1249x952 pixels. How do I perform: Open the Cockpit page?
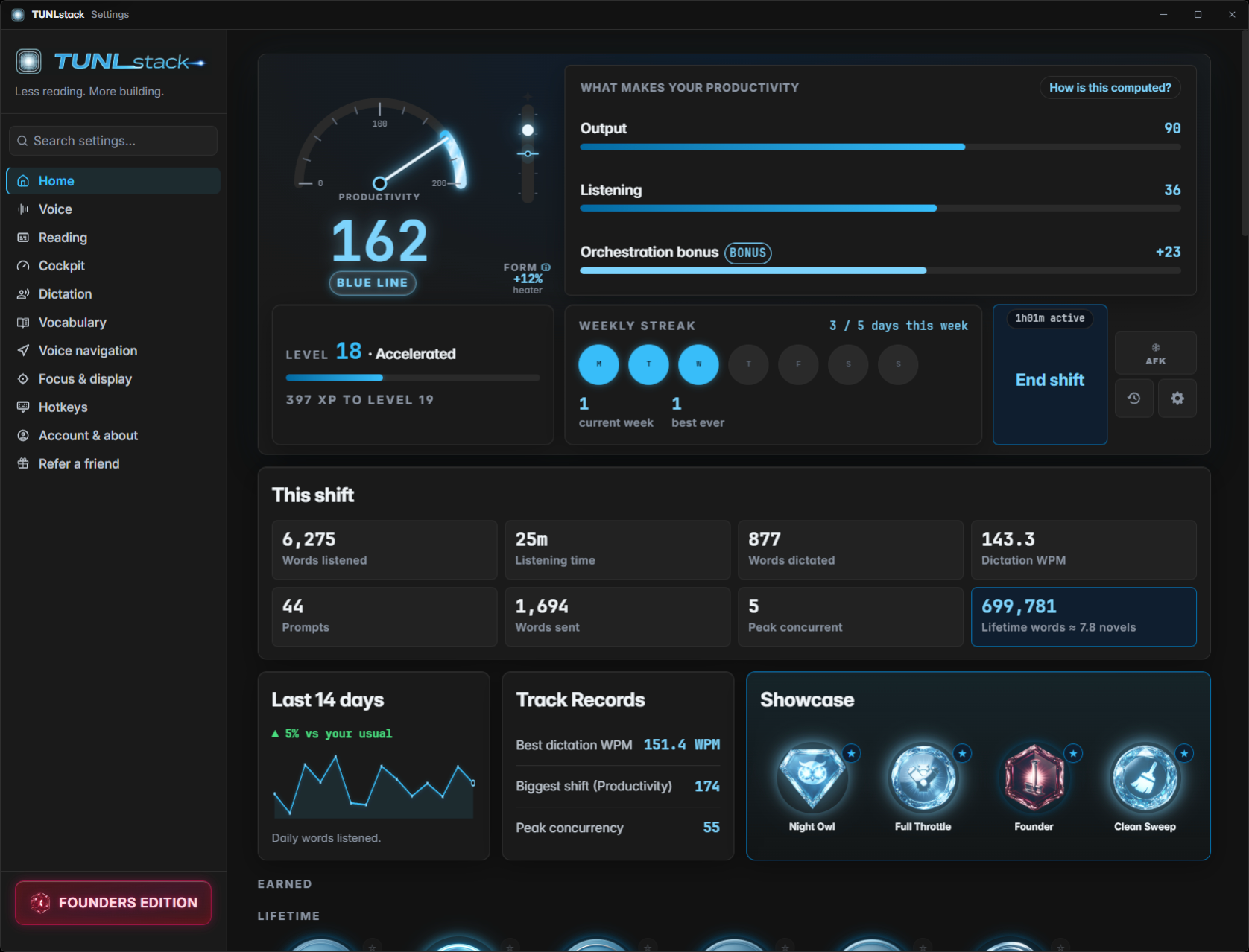point(113,266)
